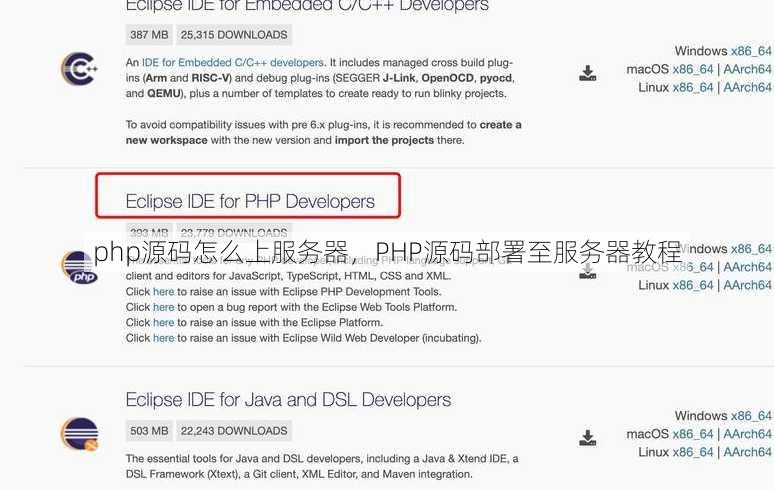Click the '393 MB' size badge
The height and width of the screenshot is (490, 774).
click(x=149, y=232)
